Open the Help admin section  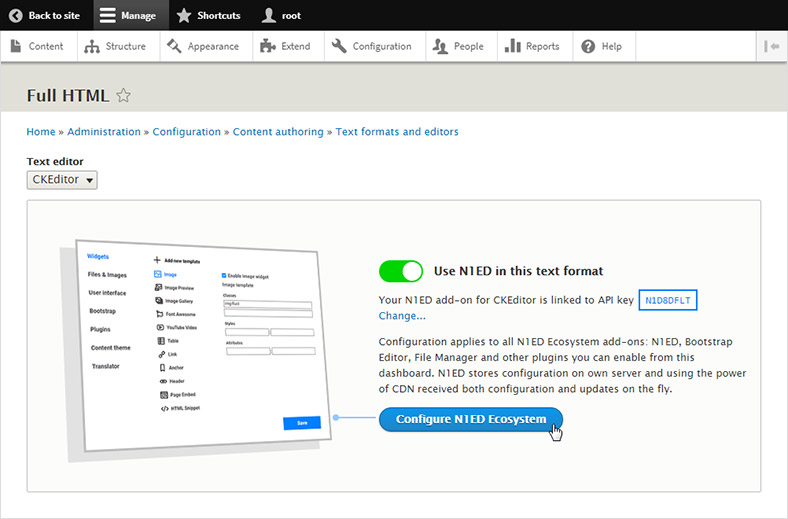point(604,46)
